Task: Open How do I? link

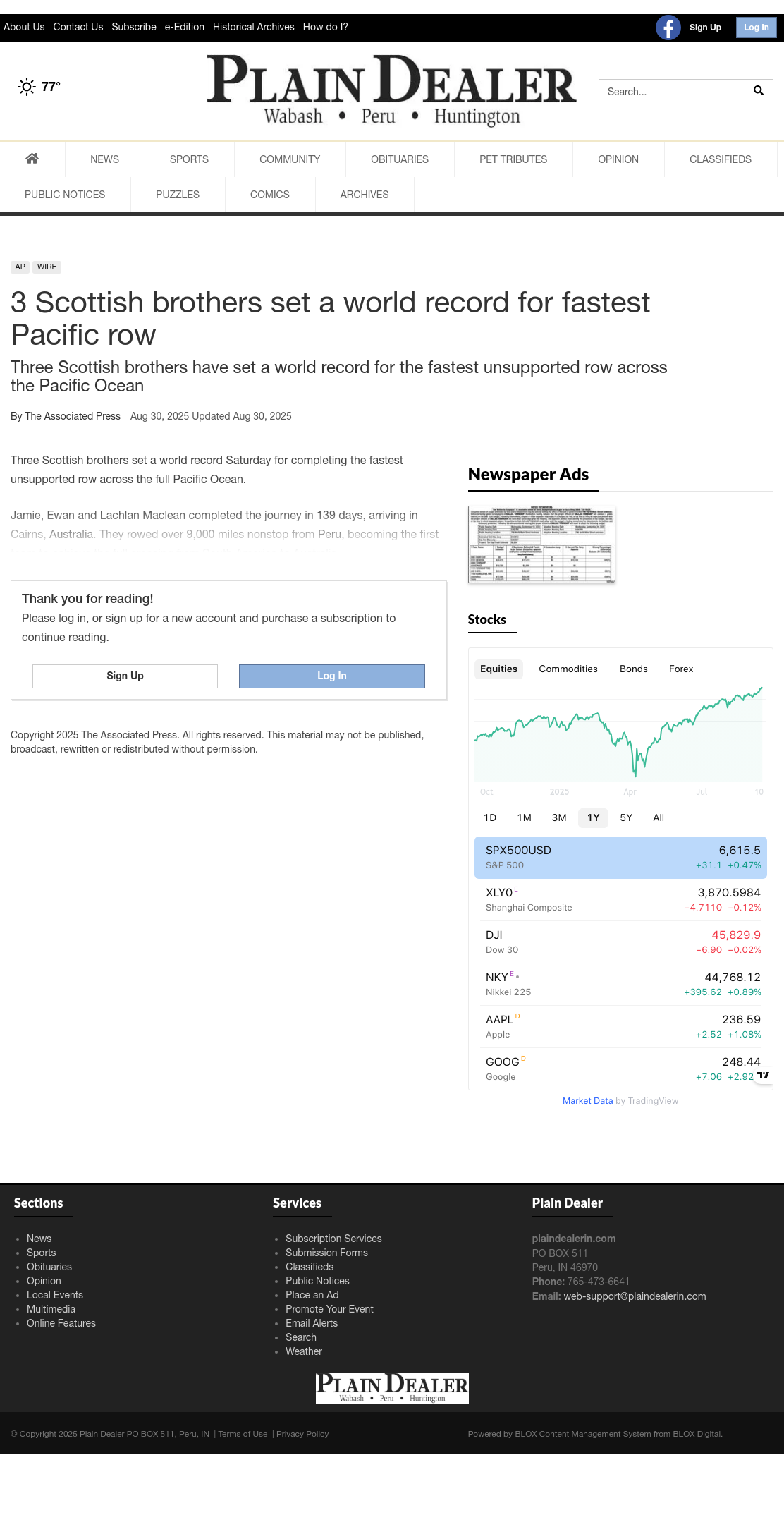Action: pyautogui.click(x=326, y=27)
